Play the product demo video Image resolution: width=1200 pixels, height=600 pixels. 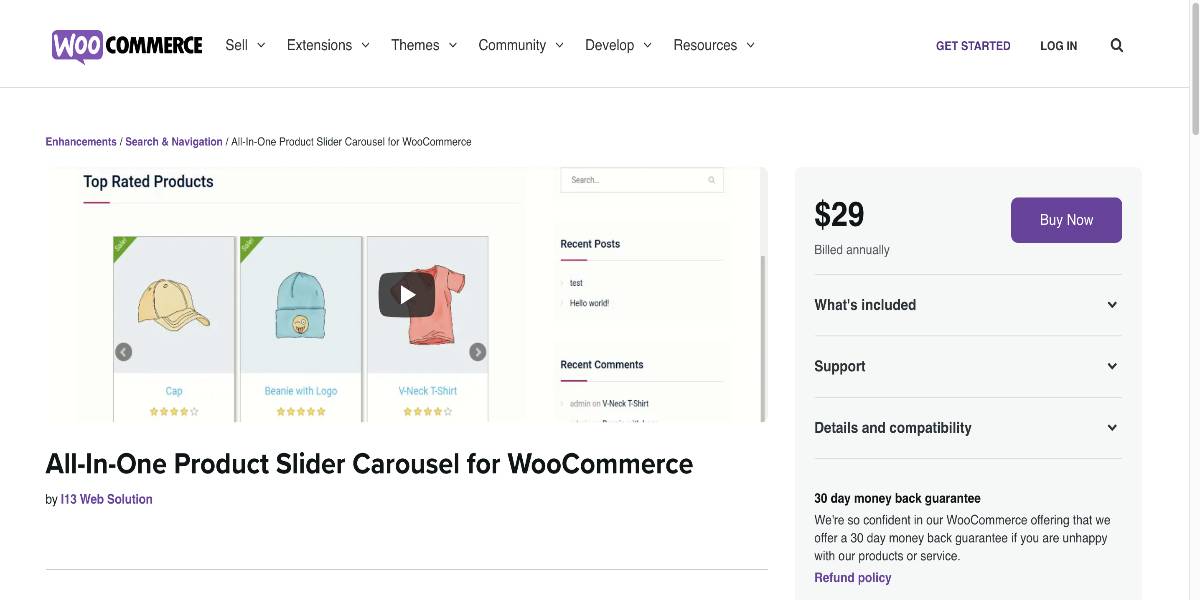pos(406,294)
